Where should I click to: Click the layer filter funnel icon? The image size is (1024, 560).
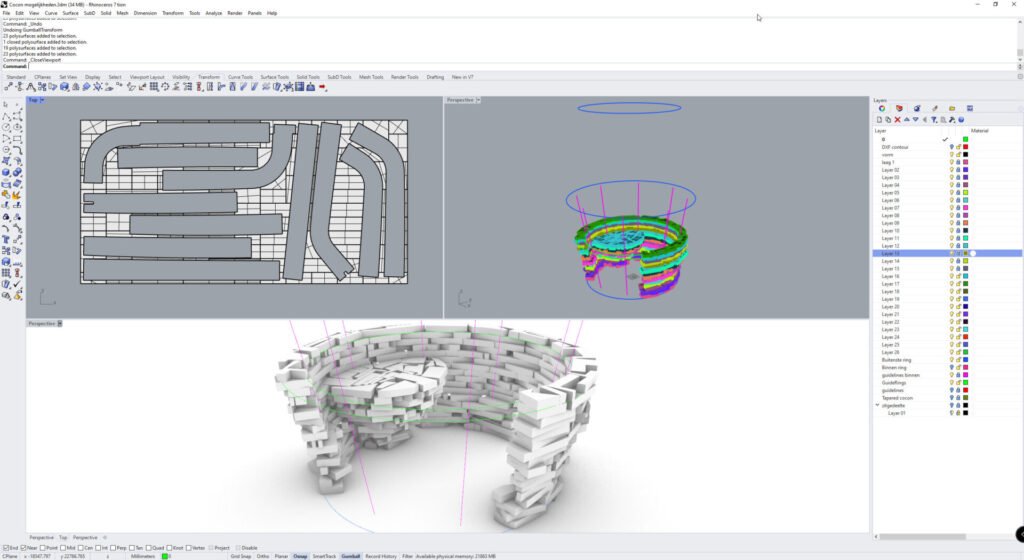(x=933, y=120)
